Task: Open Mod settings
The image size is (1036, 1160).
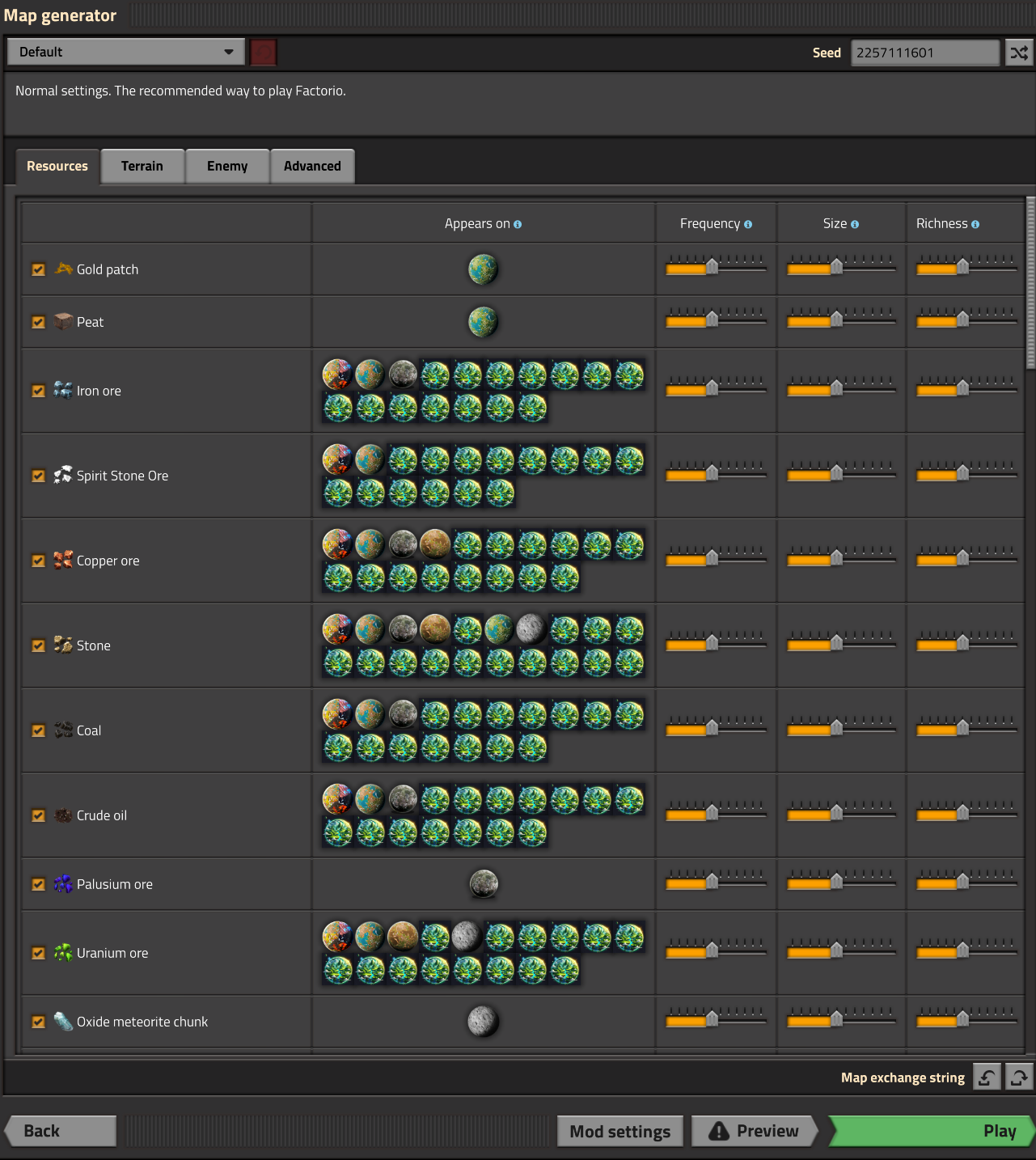Action: [620, 1131]
